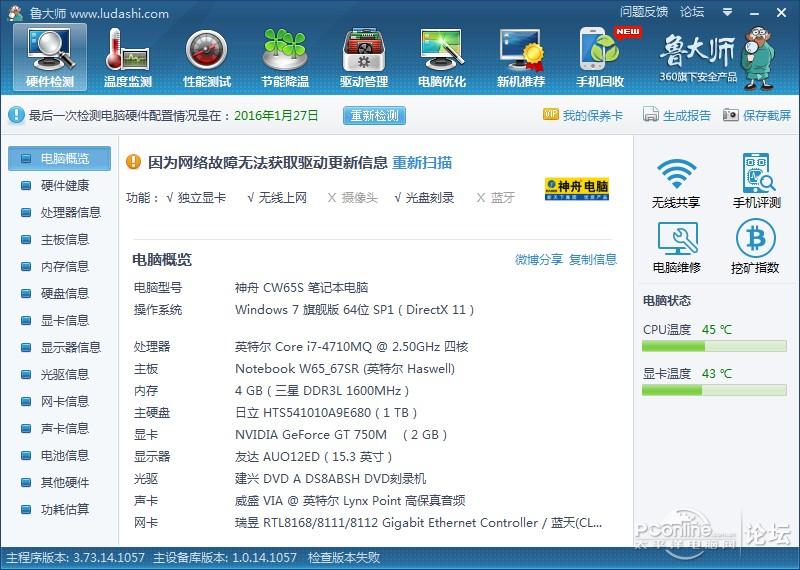Open the 硬件检测 hardware detection tool
The height and width of the screenshot is (570, 800).
click(x=49, y=57)
